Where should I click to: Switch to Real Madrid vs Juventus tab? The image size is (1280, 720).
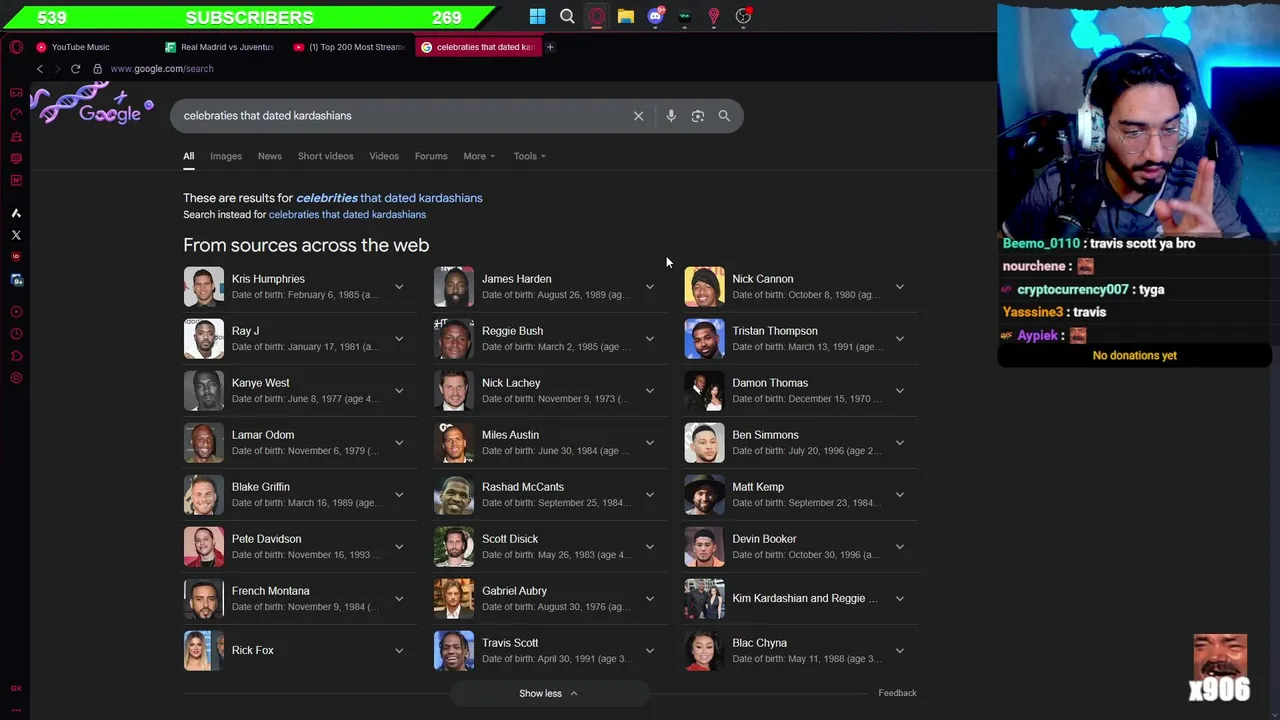click(220, 47)
